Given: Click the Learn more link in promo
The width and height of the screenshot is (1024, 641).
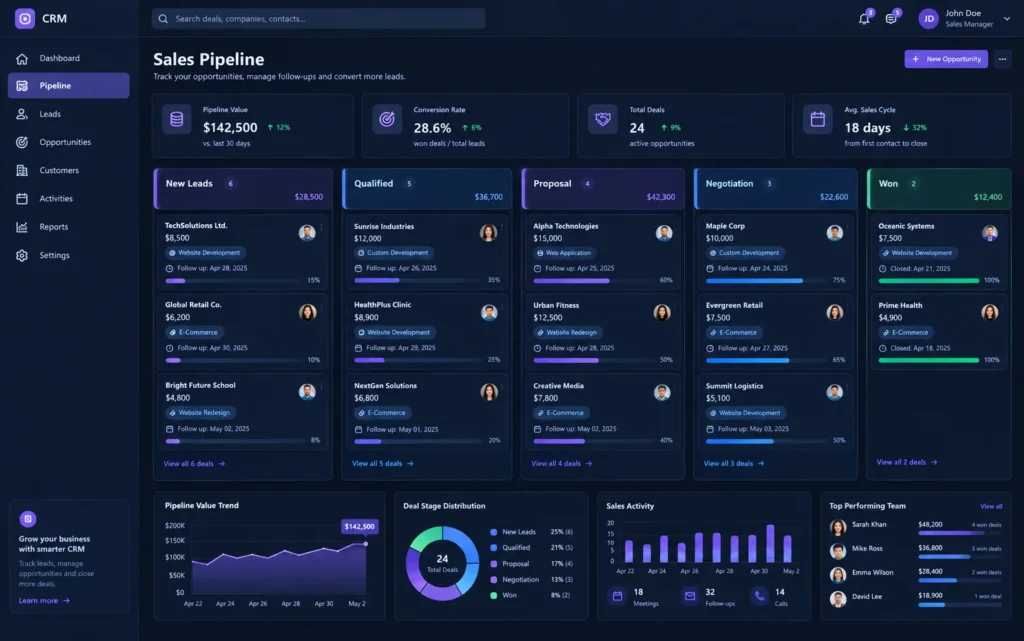Looking at the screenshot, I should tap(44, 601).
